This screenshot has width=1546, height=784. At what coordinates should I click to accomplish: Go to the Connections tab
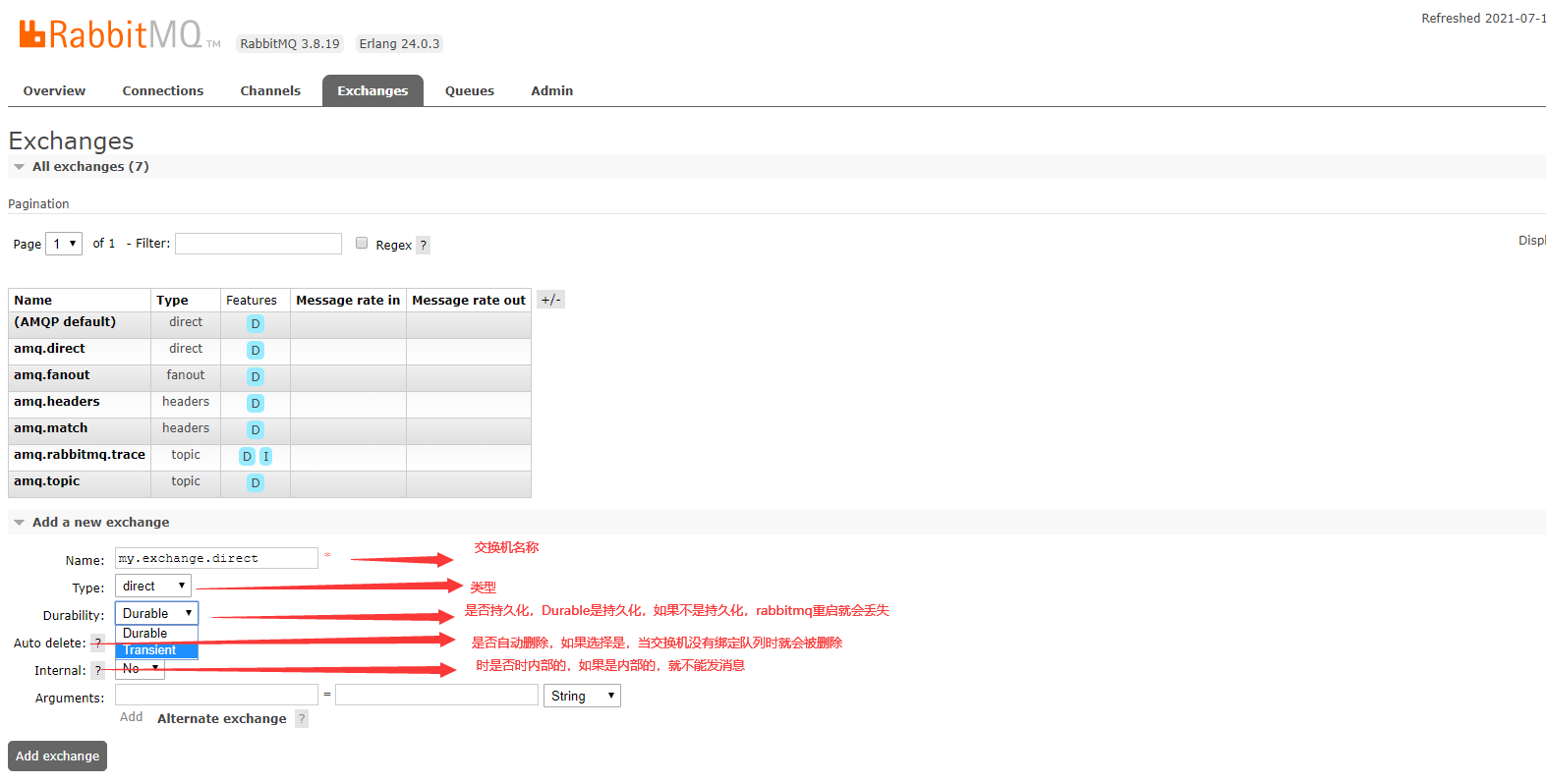(x=163, y=90)
